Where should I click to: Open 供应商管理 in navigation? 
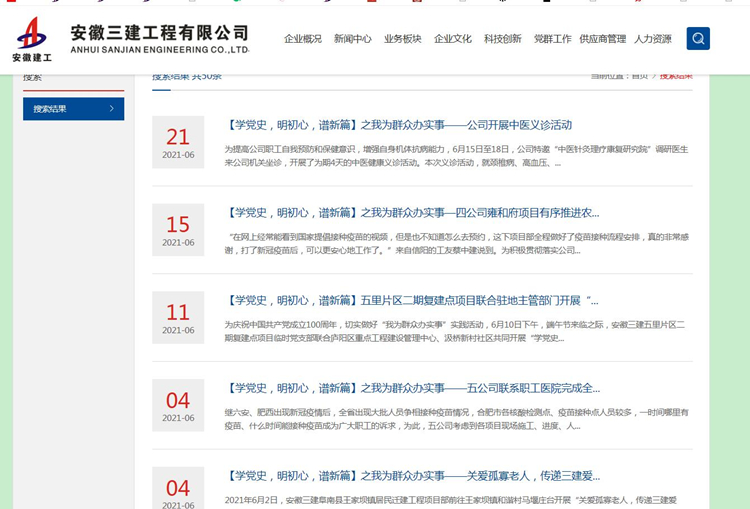[602, 39]
